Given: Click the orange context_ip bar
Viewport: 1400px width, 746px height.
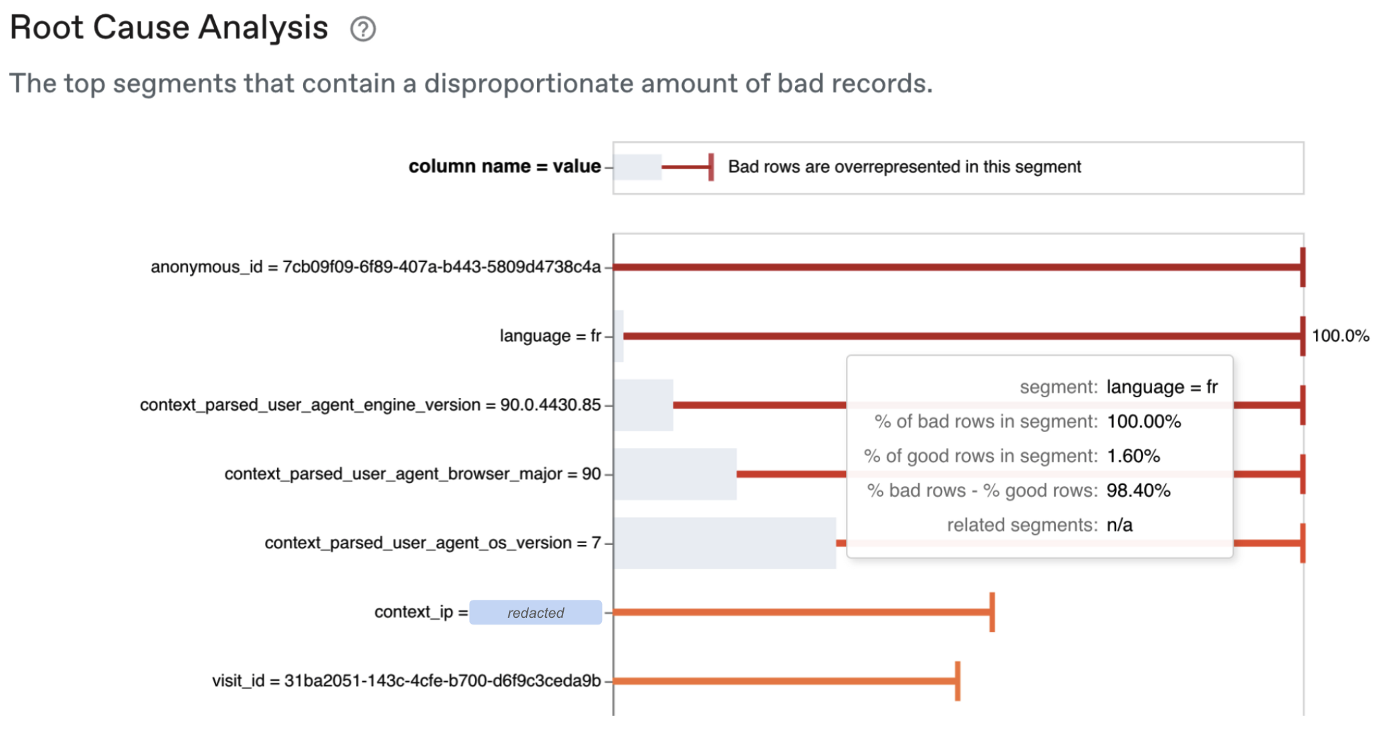Looking at the screenshot, I should (803, 612).
